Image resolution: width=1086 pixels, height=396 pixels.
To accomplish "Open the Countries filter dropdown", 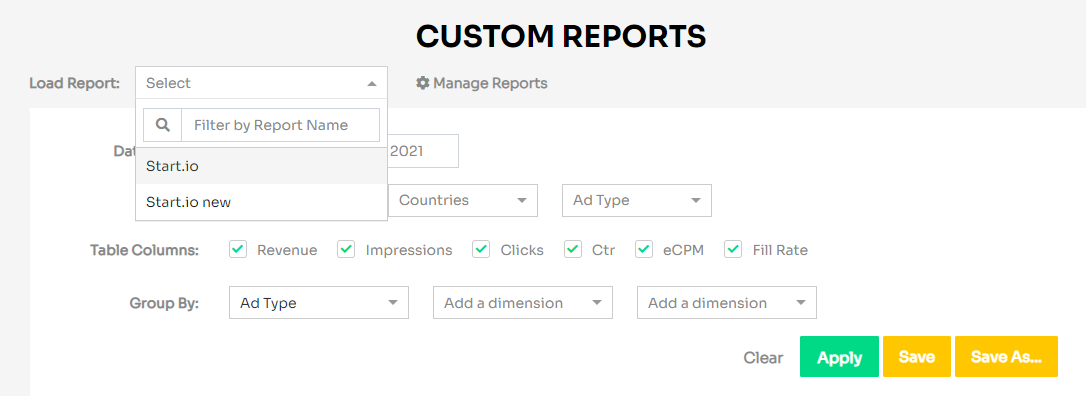I will (x=463, y=200).
